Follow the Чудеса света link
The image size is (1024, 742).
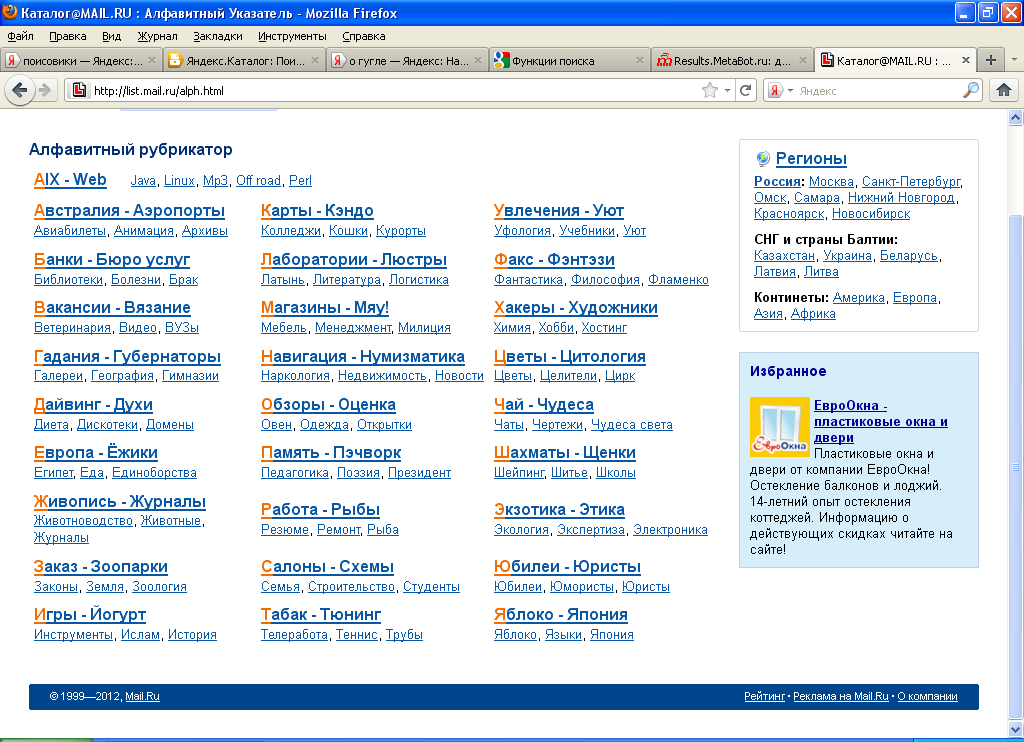coord(632,425)
